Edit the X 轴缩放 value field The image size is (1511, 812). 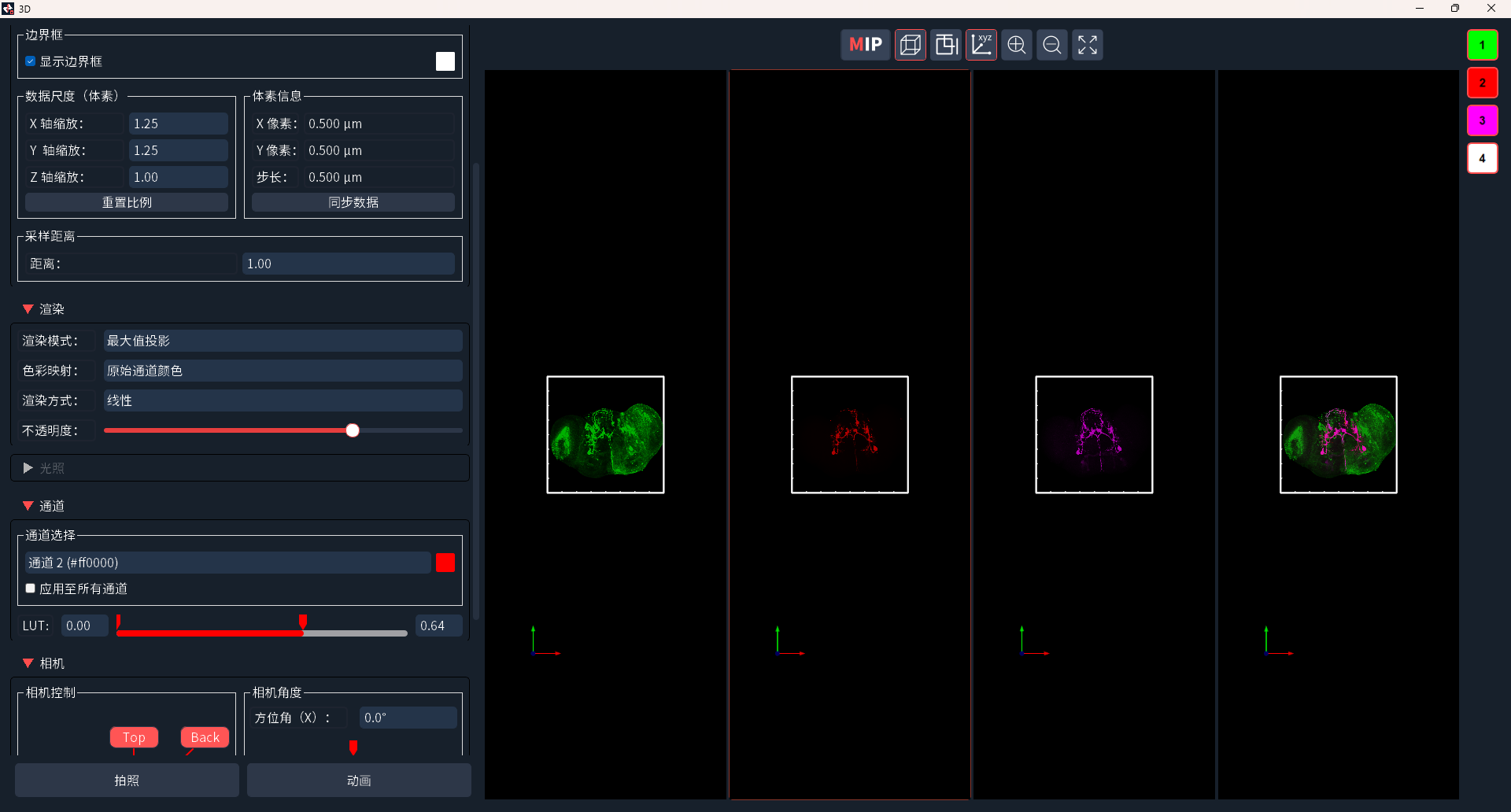179,124
